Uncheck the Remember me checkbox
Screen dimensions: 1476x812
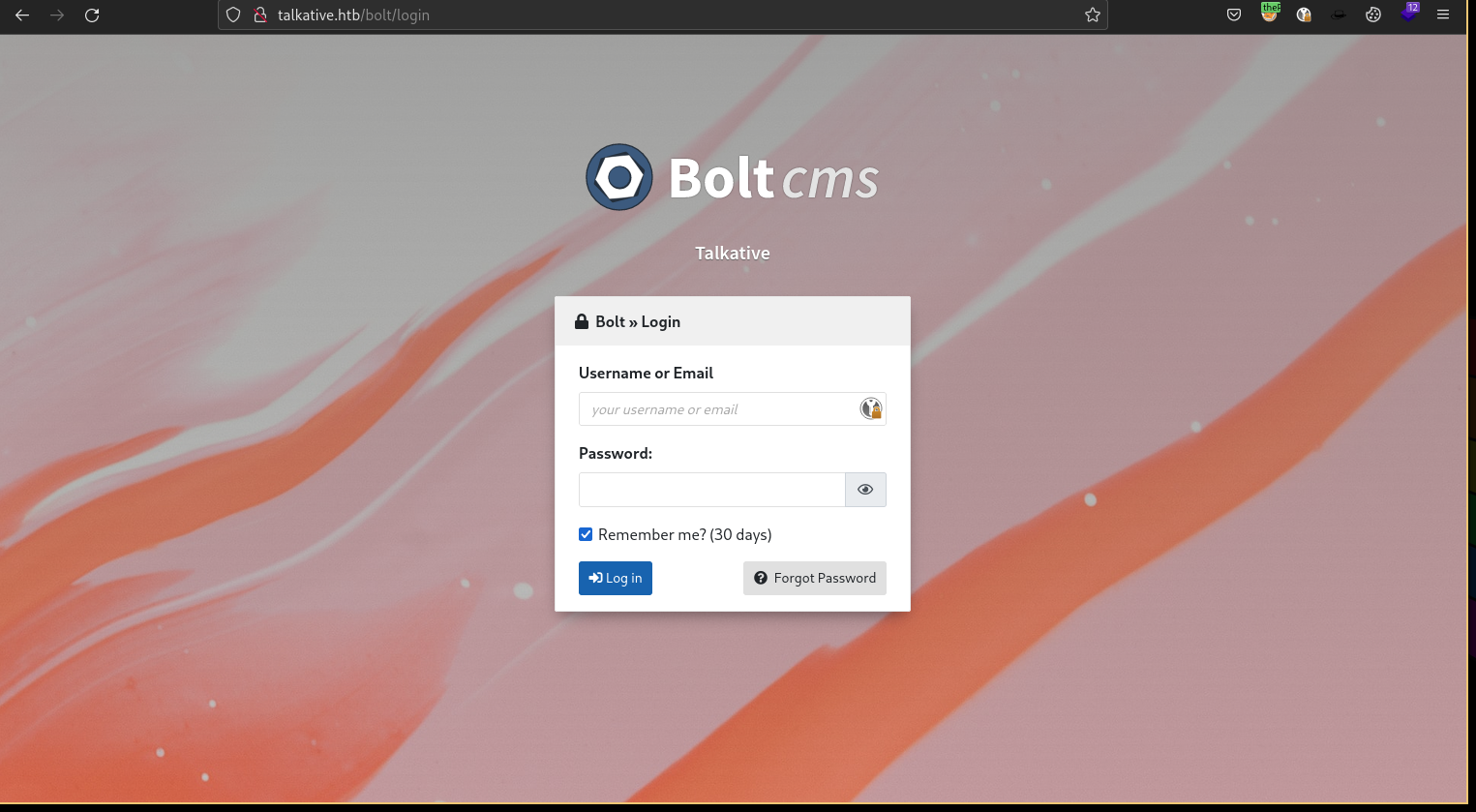(x=586, y=534)
